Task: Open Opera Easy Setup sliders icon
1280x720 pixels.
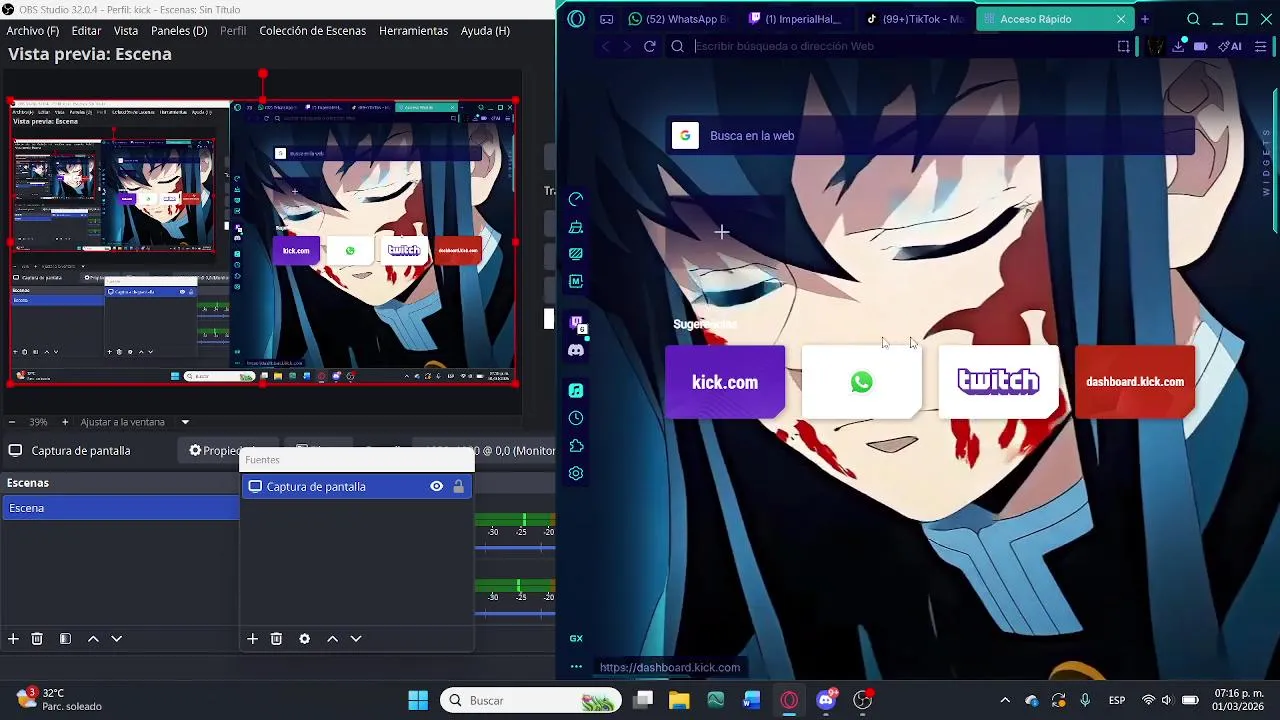Action: tap(1260, 46)
